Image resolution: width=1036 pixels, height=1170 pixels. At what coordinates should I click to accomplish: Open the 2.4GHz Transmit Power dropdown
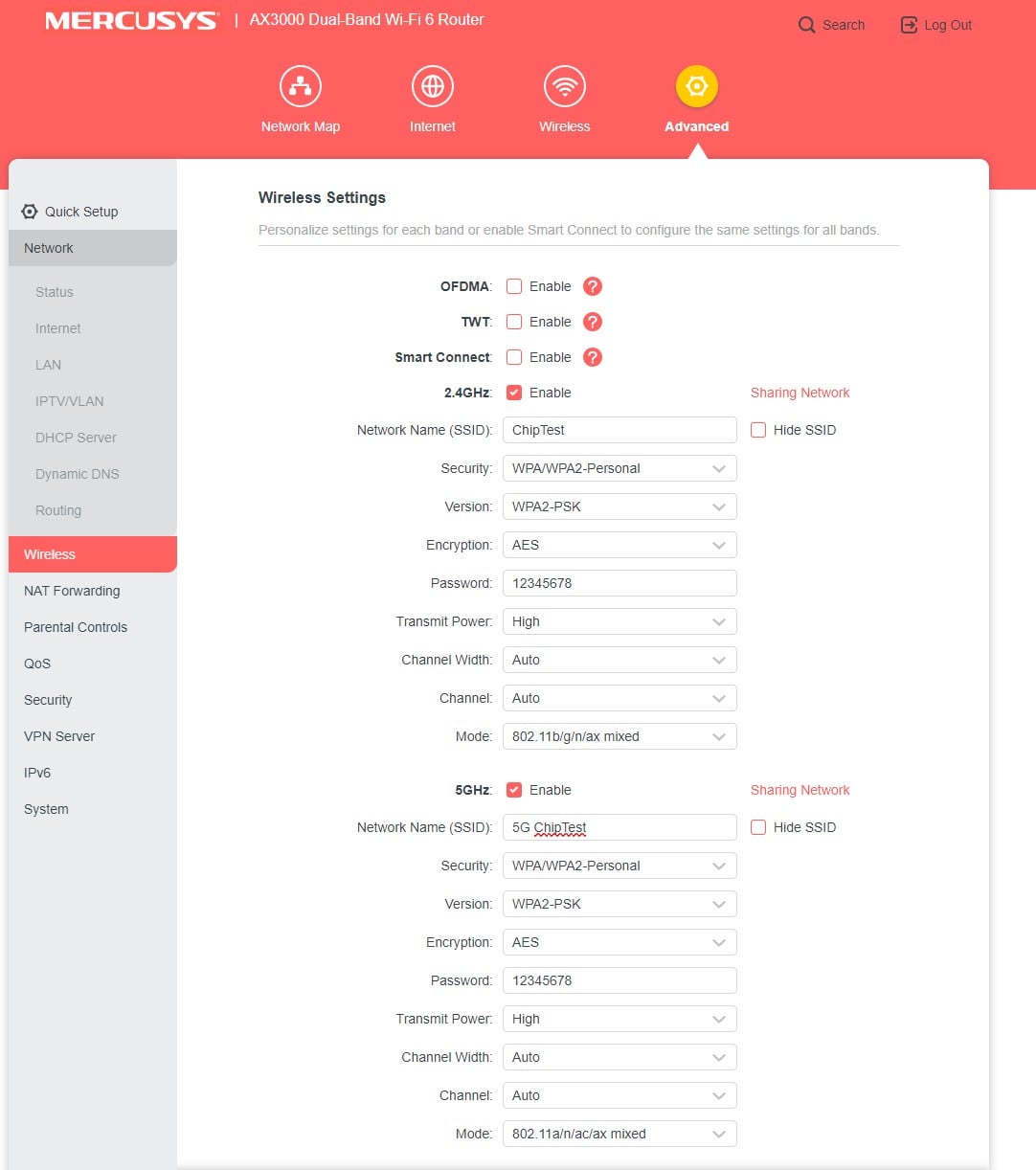pyautogui.click(x=619, y=621)
